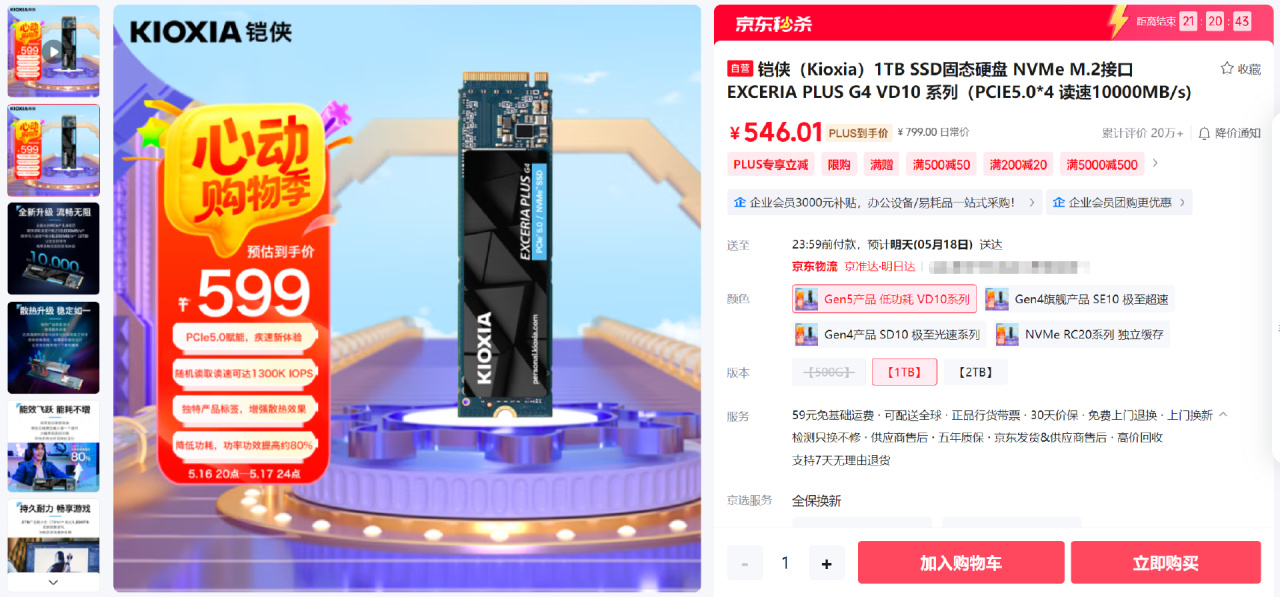Viewport: 1280px width, 597px height.
Task: Select the Gen4 SD10 极至光速系列 option
Action: click(888, 334)
